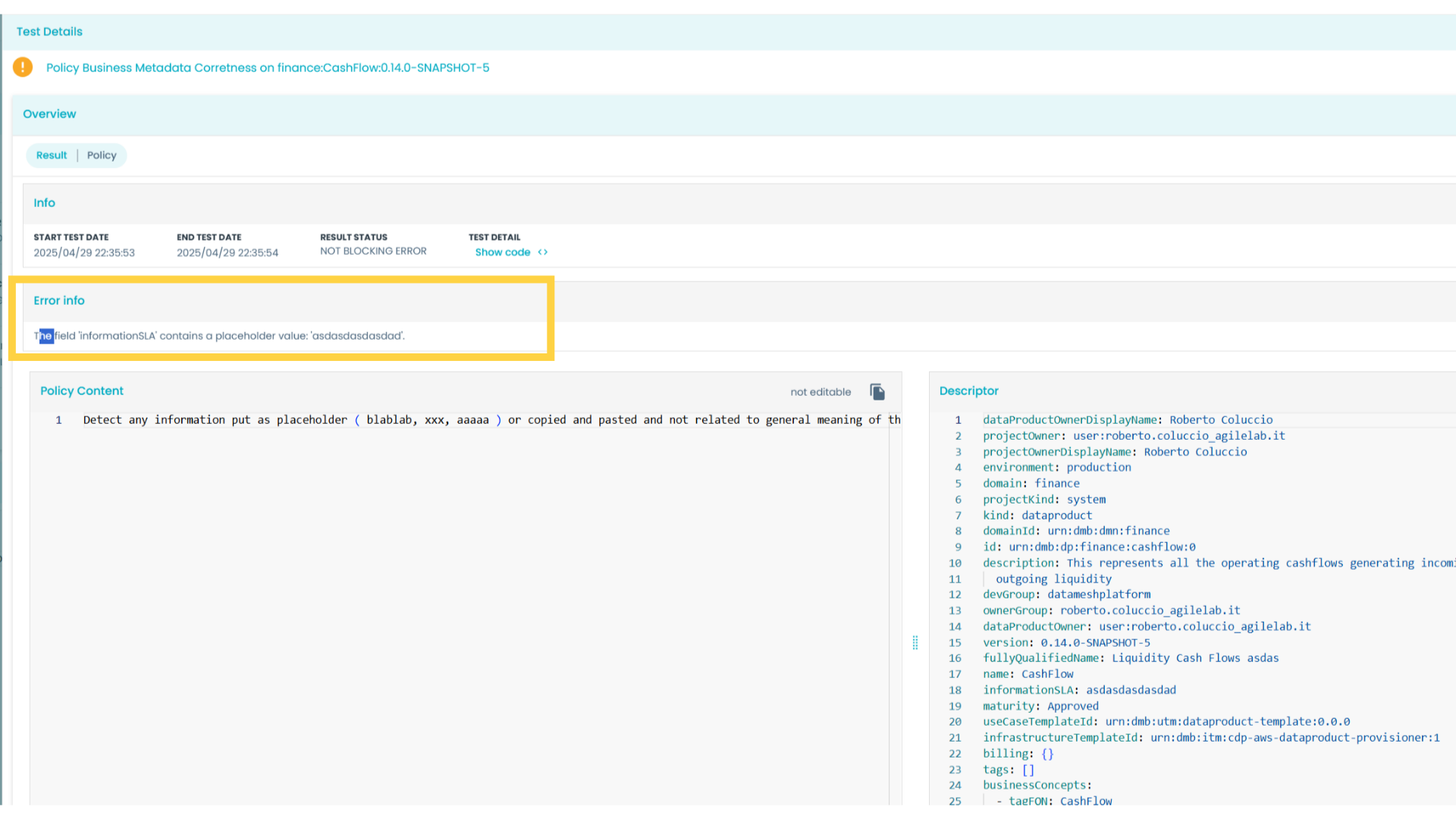Click descriptor line 'ownerGroup: roberto.coluccio_agilelab.it'
Image resolution: width=1456 pixels, height=819 pixels.
1112,610
